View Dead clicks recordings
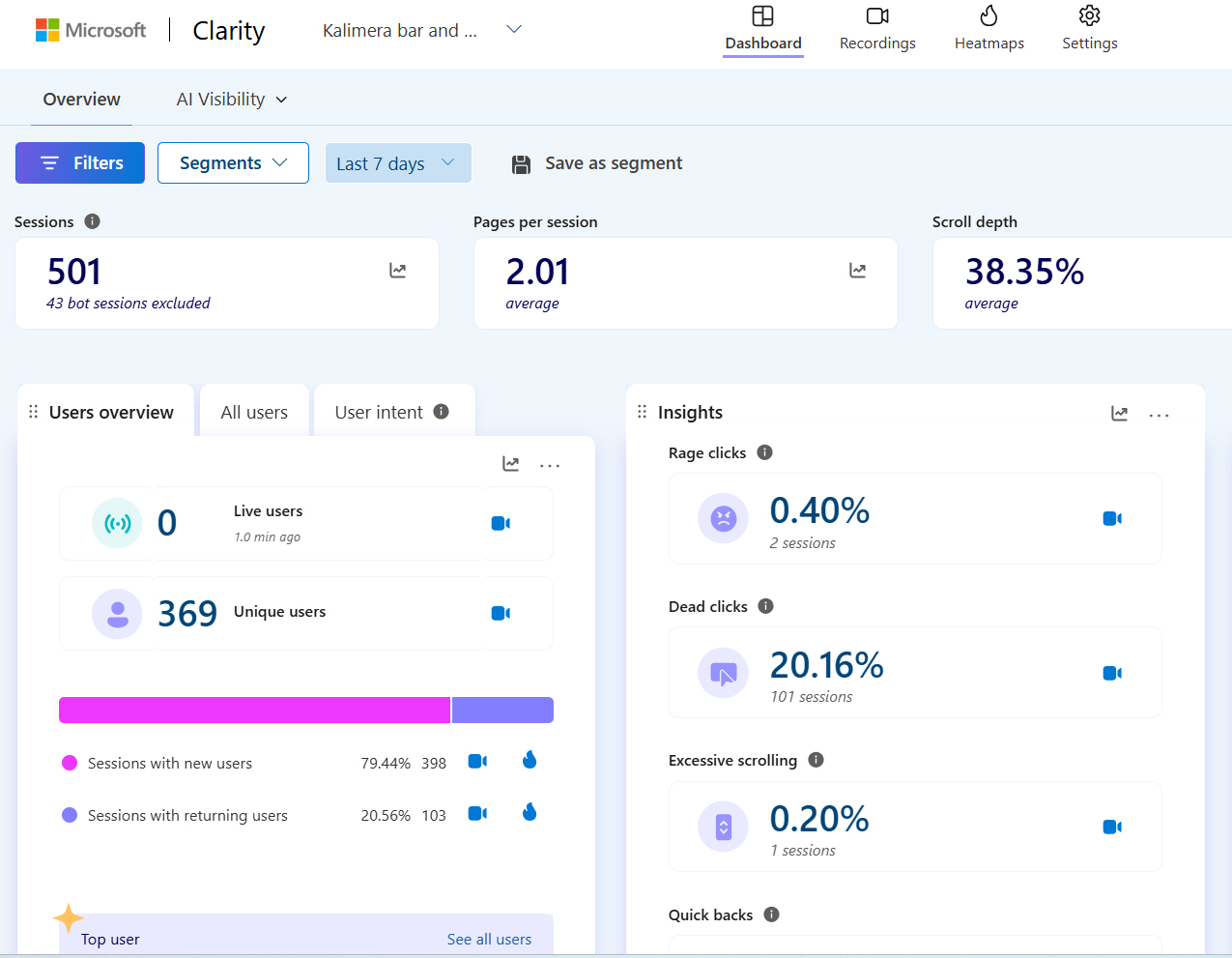1232x958 pixels. point(1112,673)
